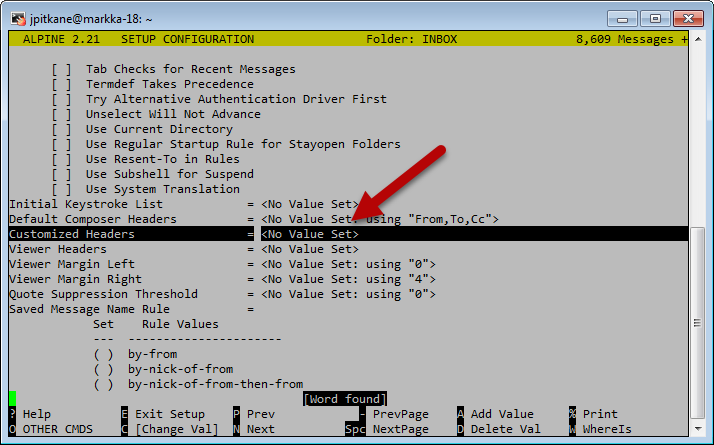Screen dimensions: 714x445
Task: Click Add Value command
Action: (x=495, y=414)
